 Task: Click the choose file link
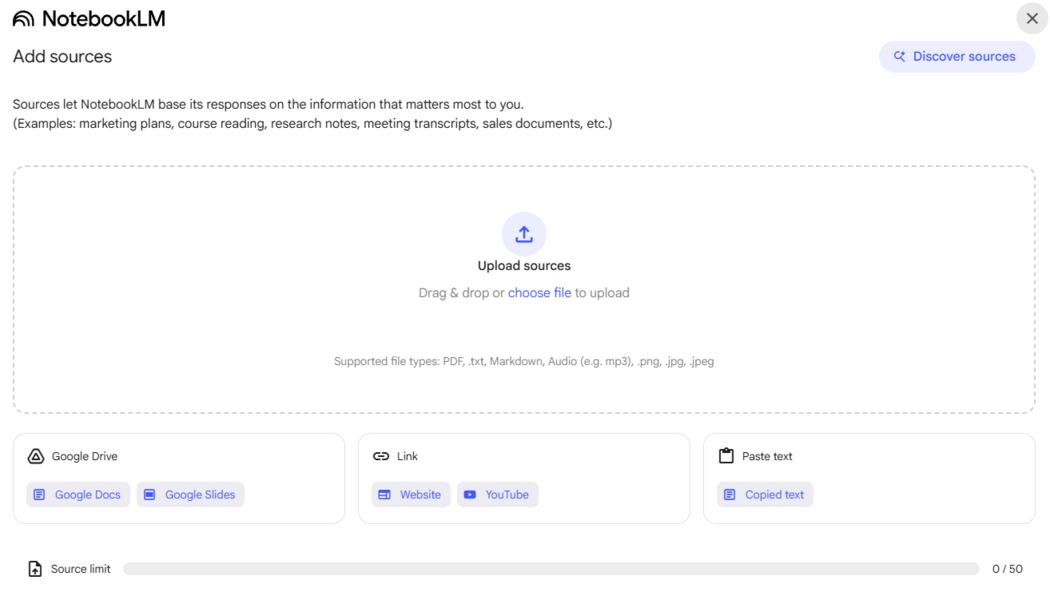(539, 293)
